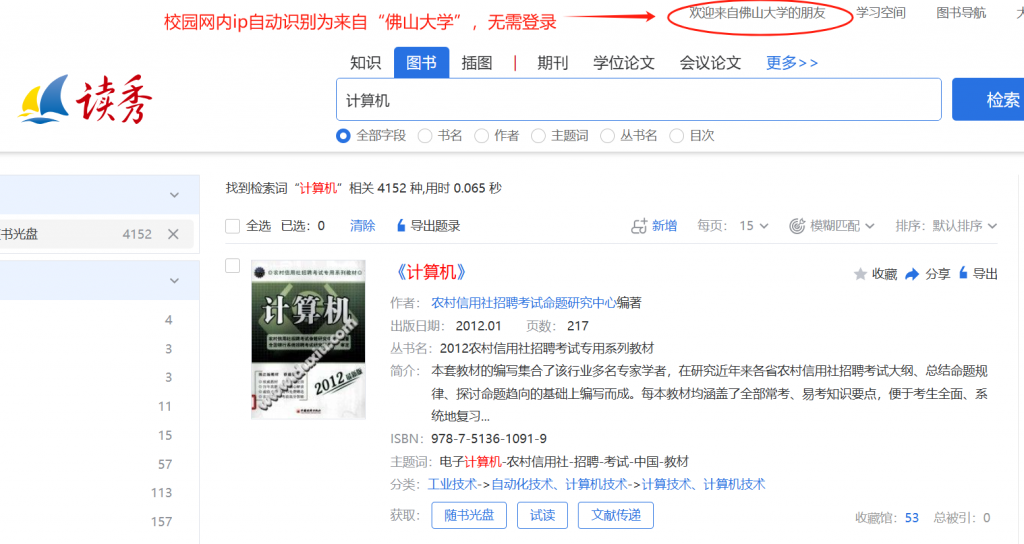This screenshot has width=1024, height=544.
Task: Click the export icon beside 导出
Action: [963, 273]
